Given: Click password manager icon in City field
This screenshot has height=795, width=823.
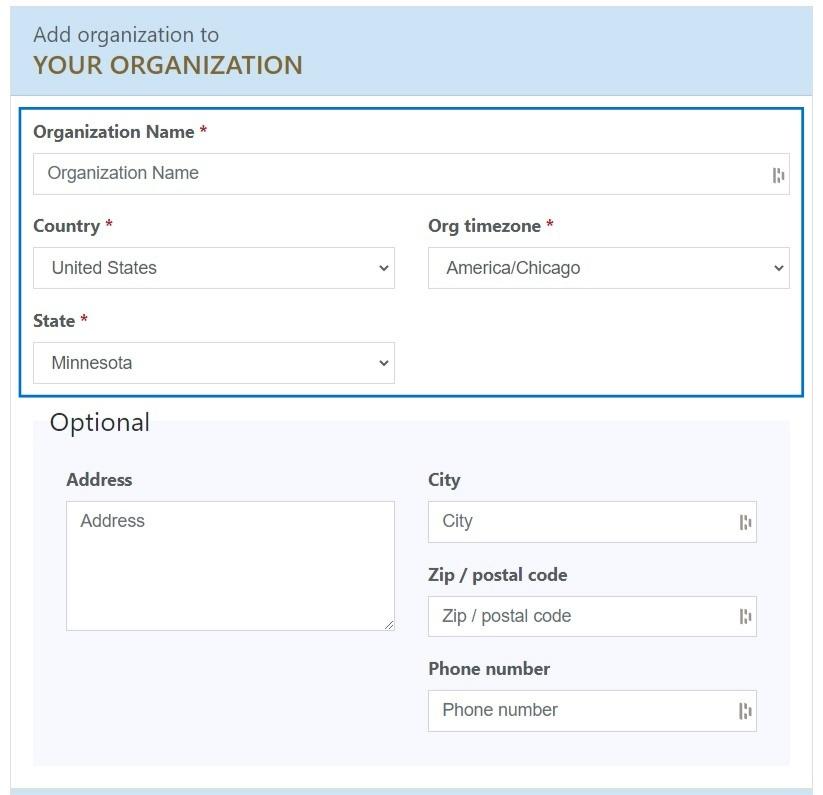Looking at the screenshot, I should tap(745, 522).
